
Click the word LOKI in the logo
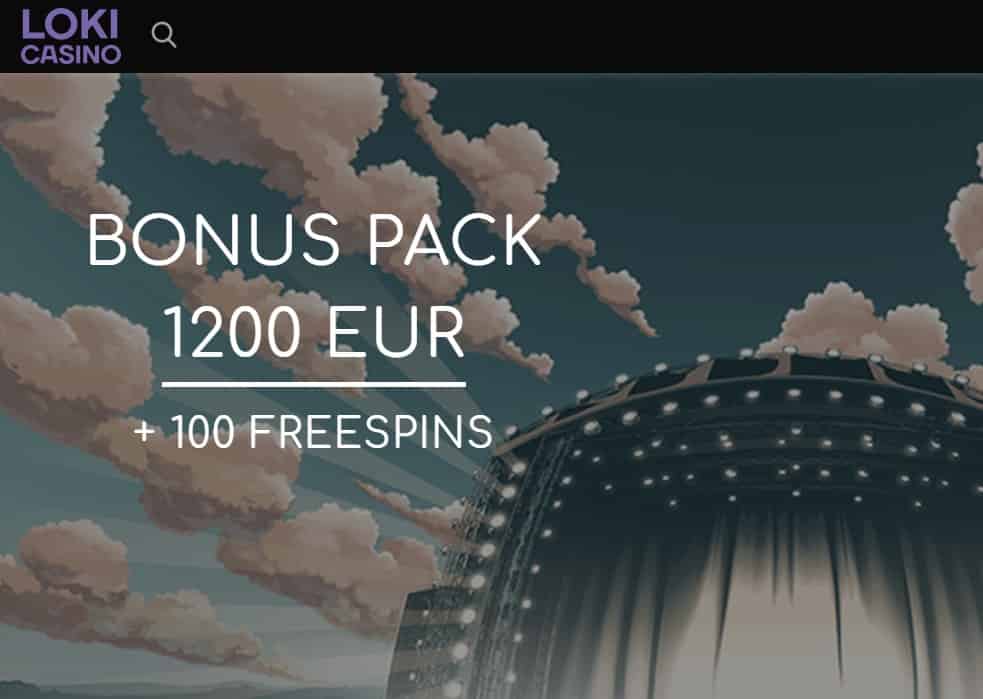click(x=70, y=25)
